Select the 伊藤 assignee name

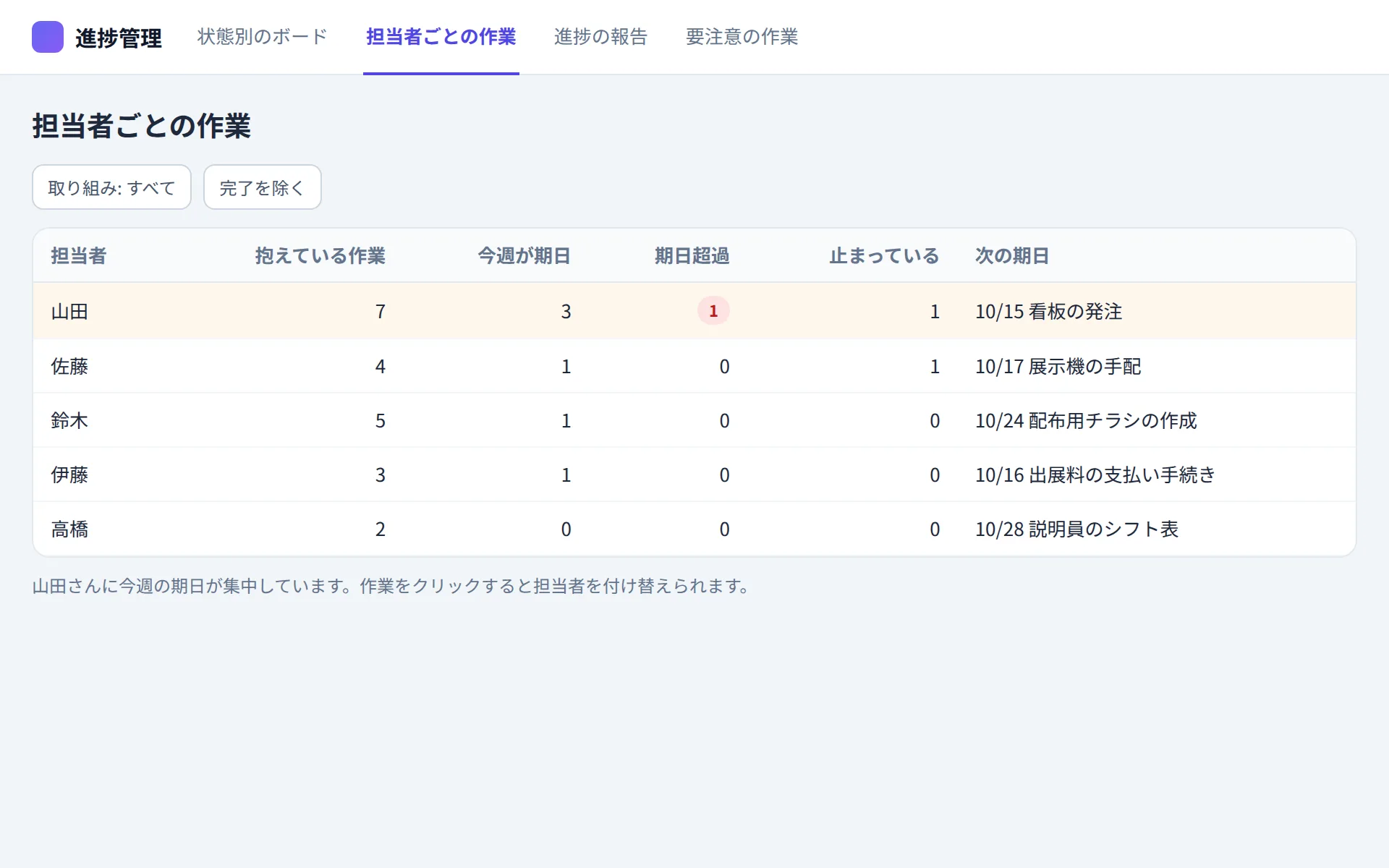tap(69, 475)
